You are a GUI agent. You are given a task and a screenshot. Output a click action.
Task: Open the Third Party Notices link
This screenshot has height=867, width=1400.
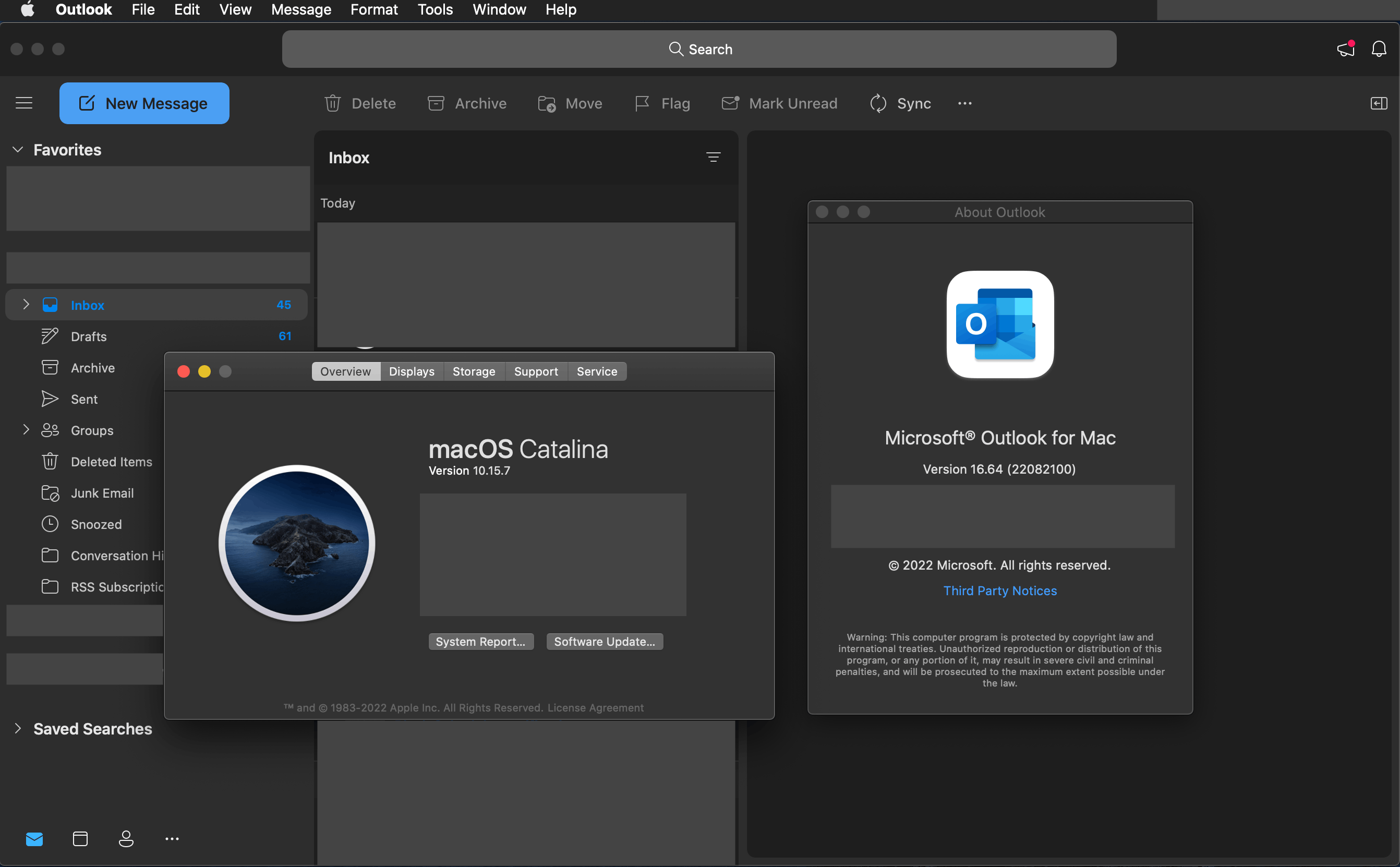[x=1000, y=590]
